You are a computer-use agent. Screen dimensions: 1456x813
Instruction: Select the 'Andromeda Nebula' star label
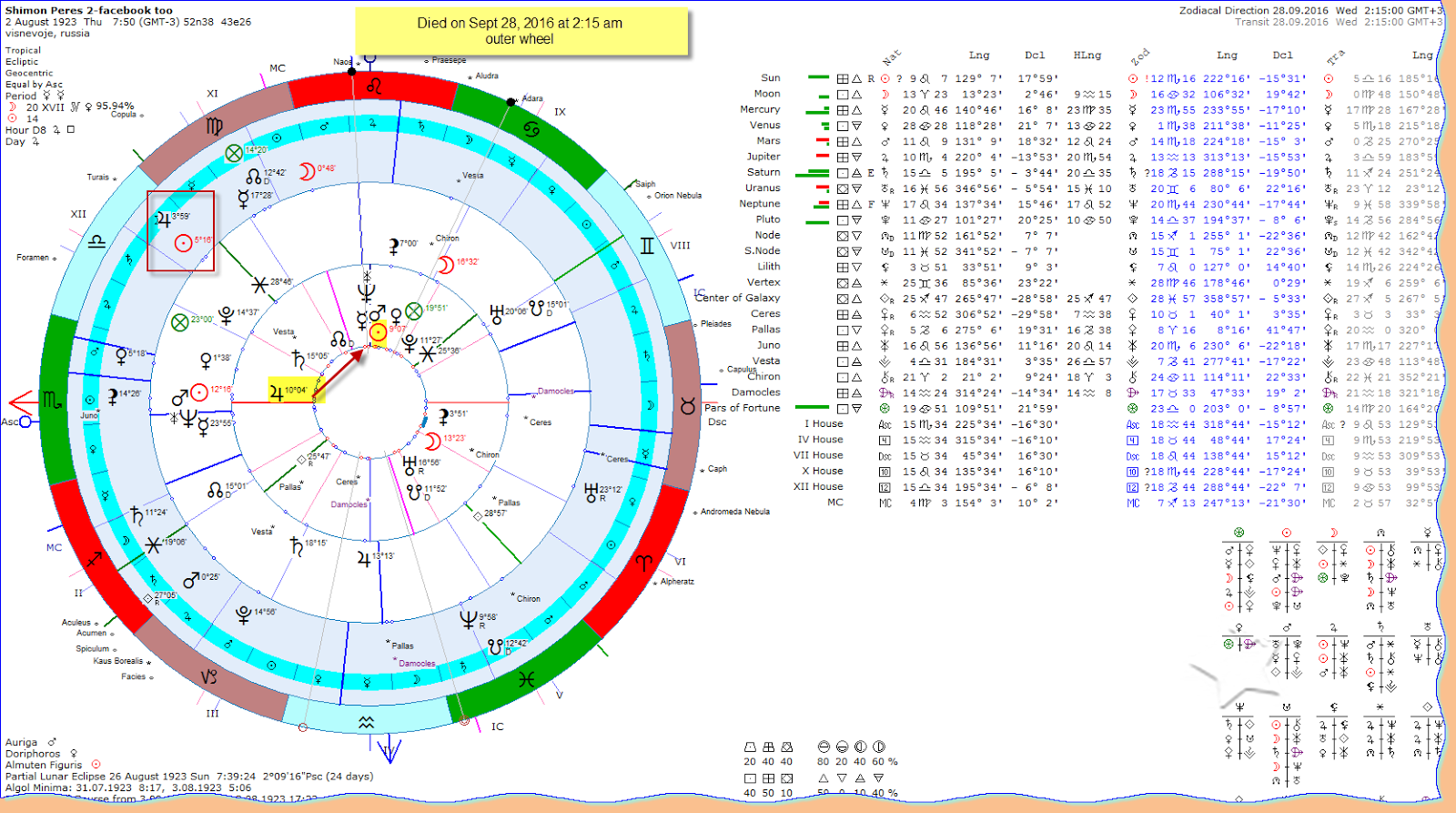735,512
